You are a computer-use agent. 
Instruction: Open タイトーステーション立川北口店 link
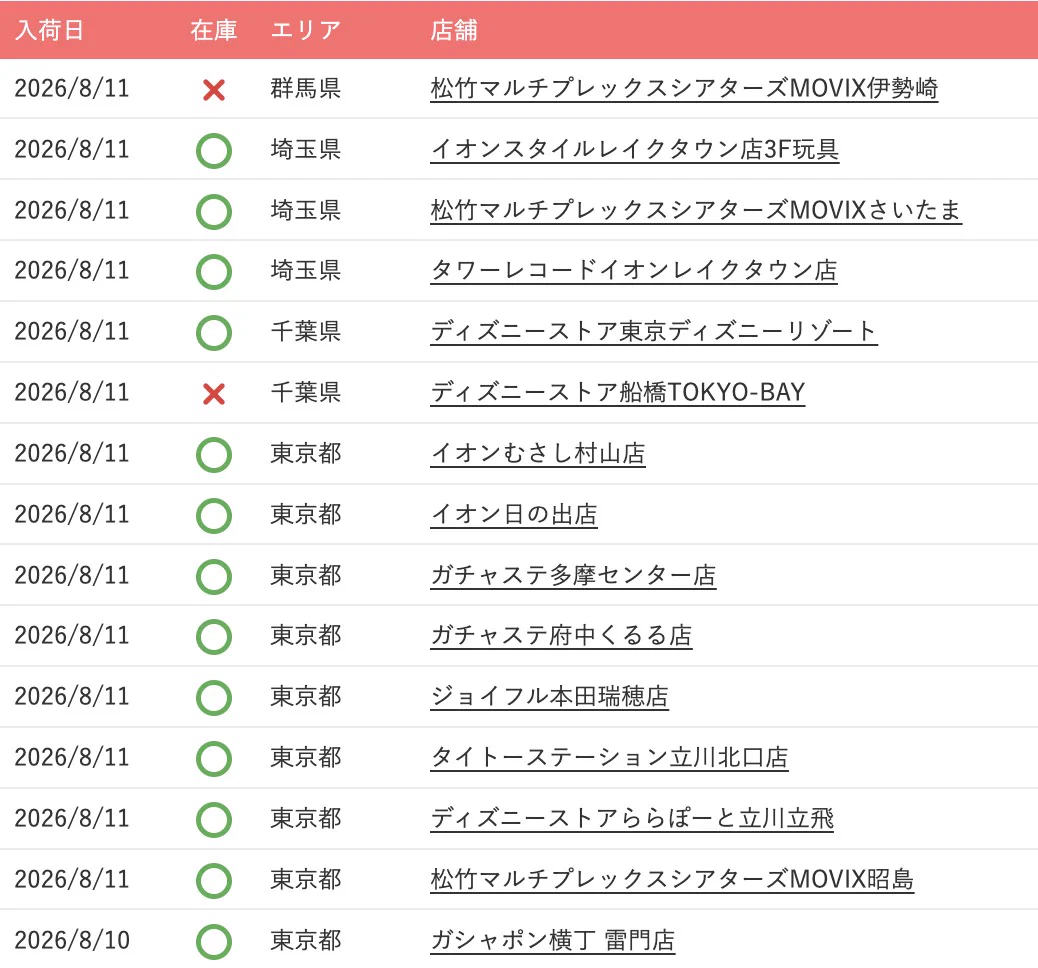[x=609, y=757]
